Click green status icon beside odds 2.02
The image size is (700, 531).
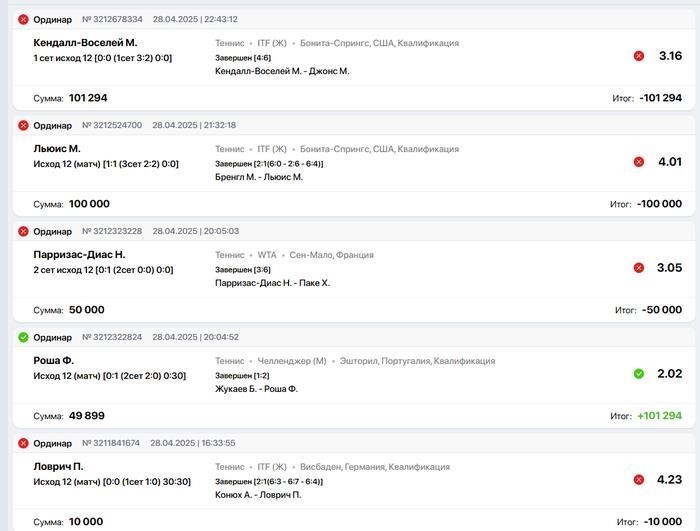click(639, 373)
